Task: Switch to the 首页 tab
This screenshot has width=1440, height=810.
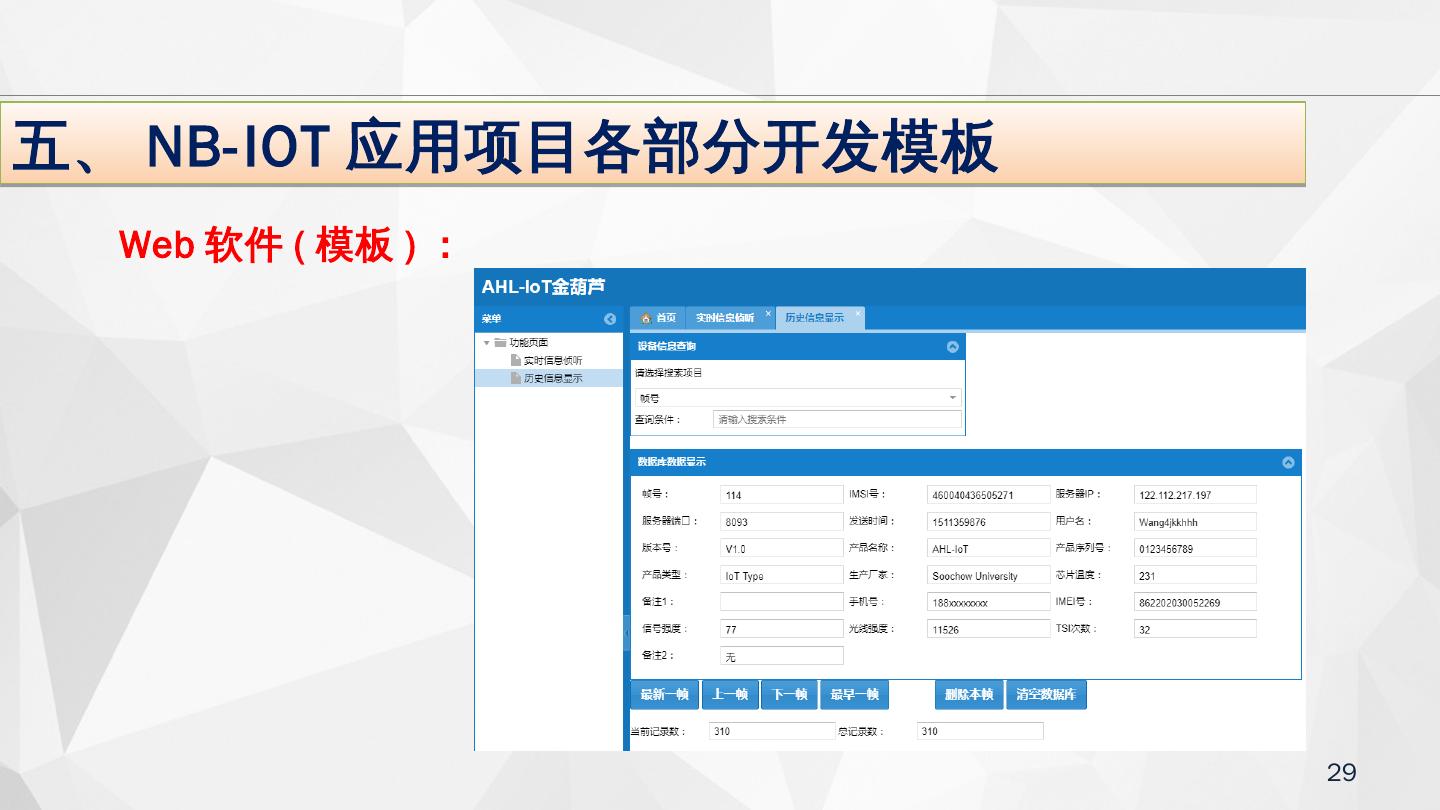Action: [658, 318]
